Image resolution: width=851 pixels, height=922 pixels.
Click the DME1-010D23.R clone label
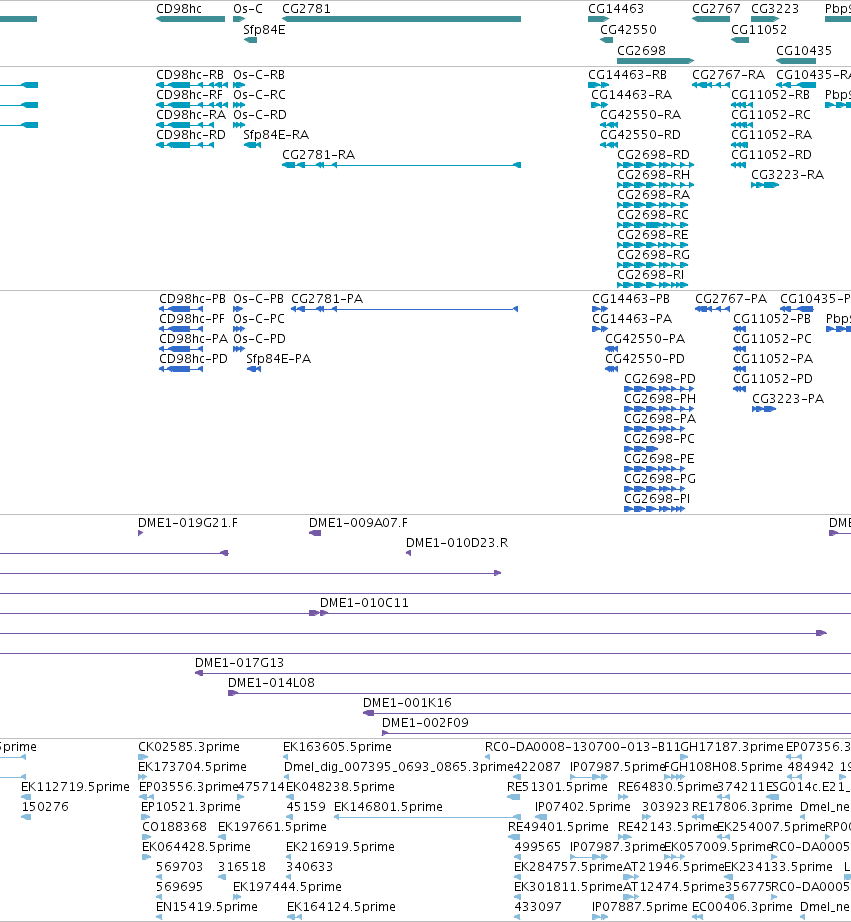tap(457, 543)
